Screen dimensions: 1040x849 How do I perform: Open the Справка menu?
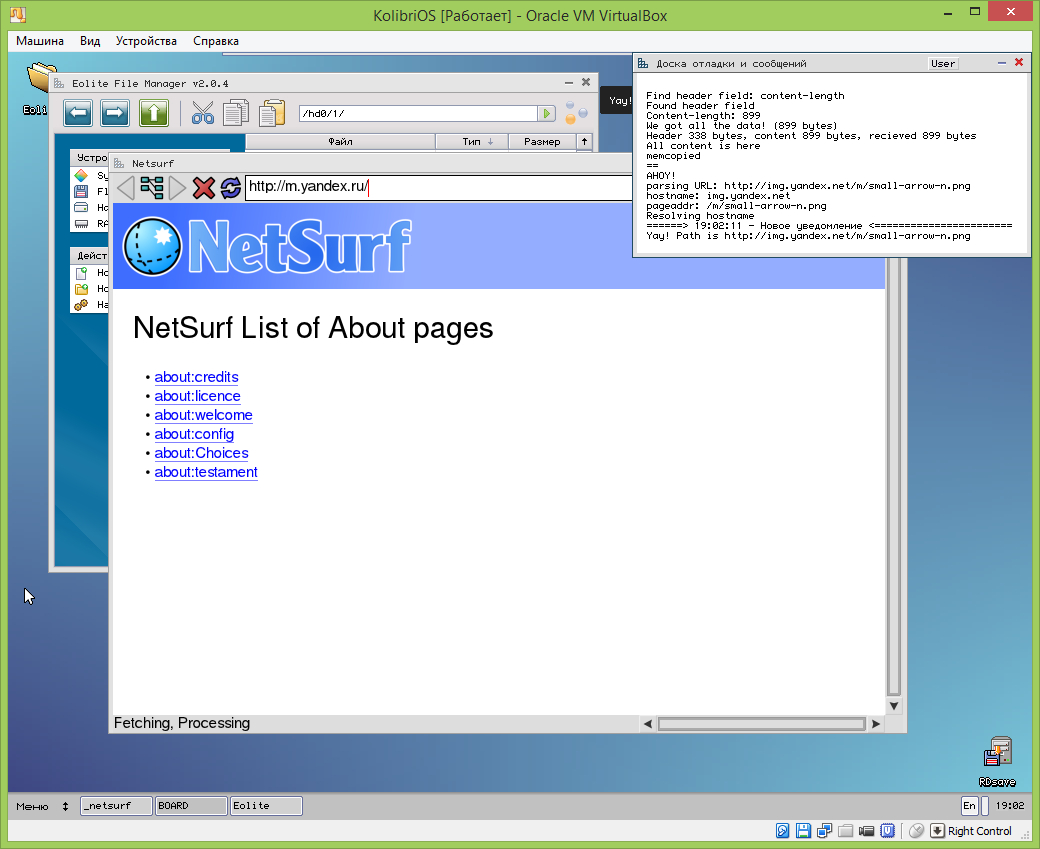point(215,41)
